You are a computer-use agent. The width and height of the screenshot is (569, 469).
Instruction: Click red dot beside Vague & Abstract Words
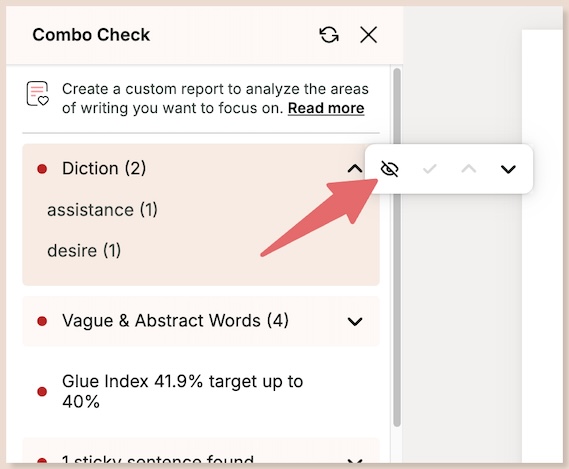click(x=42, y=321)
